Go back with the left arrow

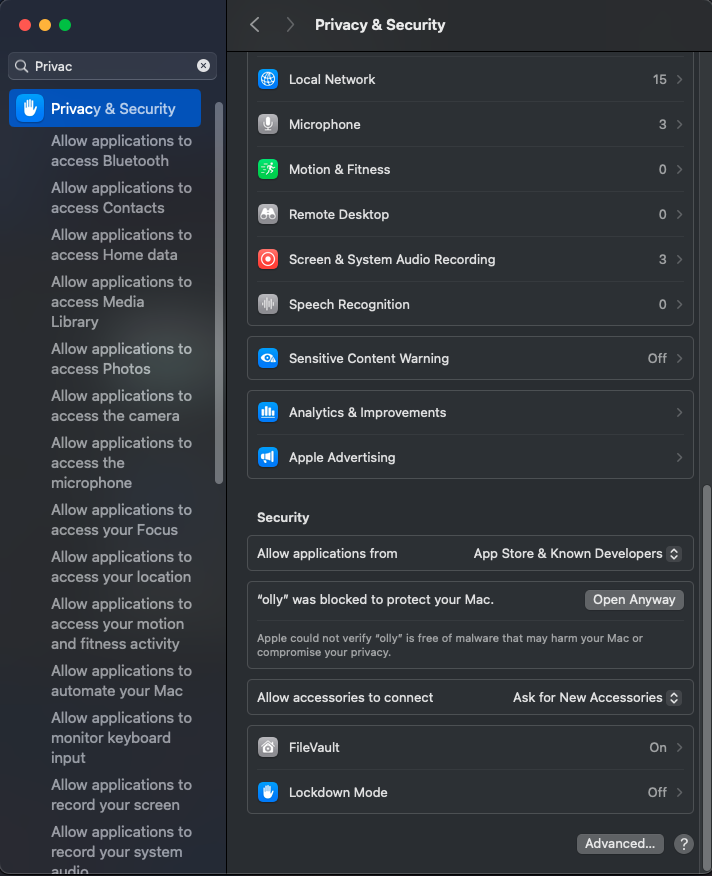(255, 25)
